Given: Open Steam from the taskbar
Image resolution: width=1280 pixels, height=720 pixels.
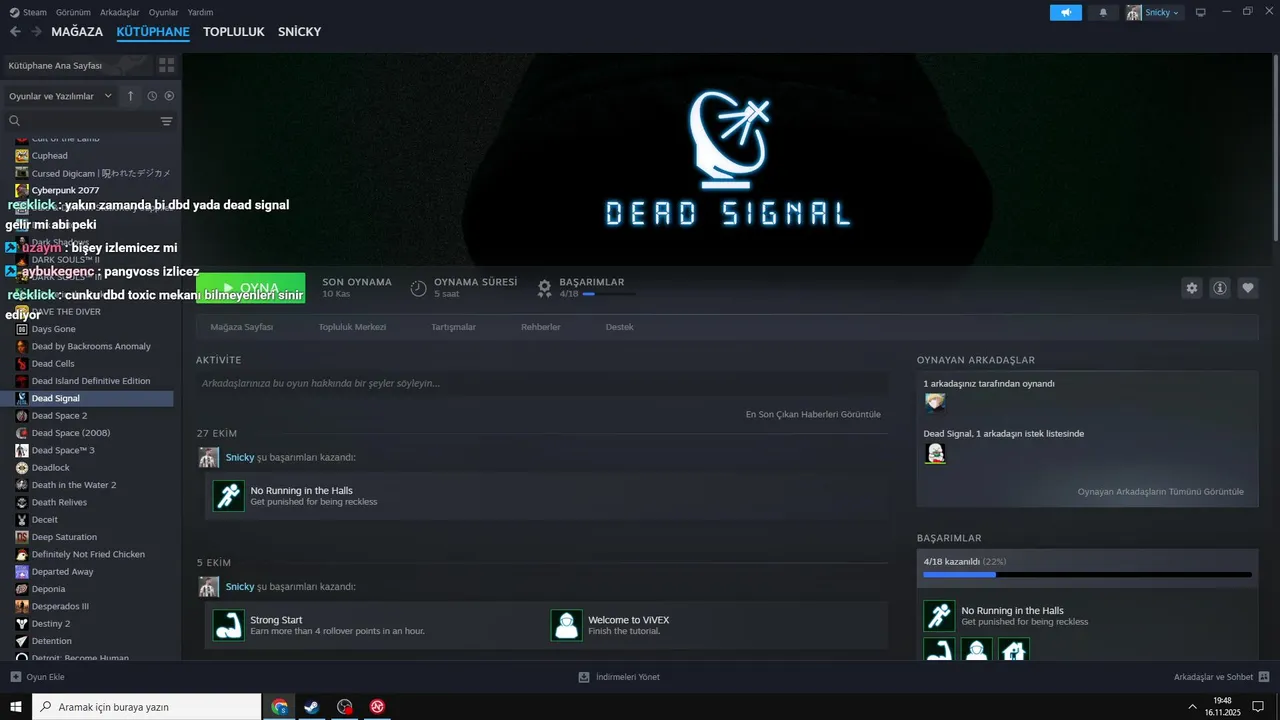Looking at the screenshot, I should point(312,707).
